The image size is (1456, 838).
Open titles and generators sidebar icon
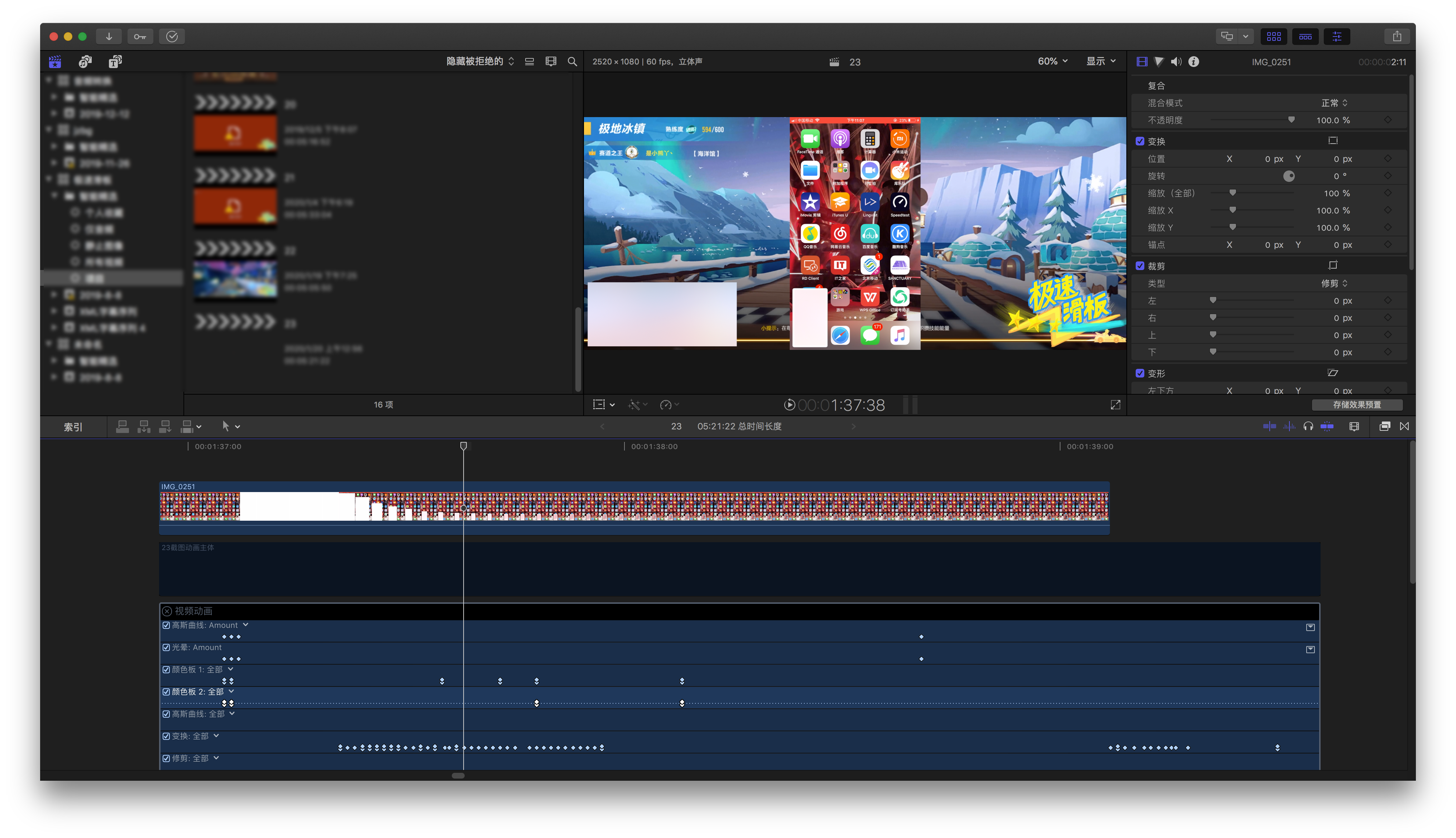coord(115,62)
